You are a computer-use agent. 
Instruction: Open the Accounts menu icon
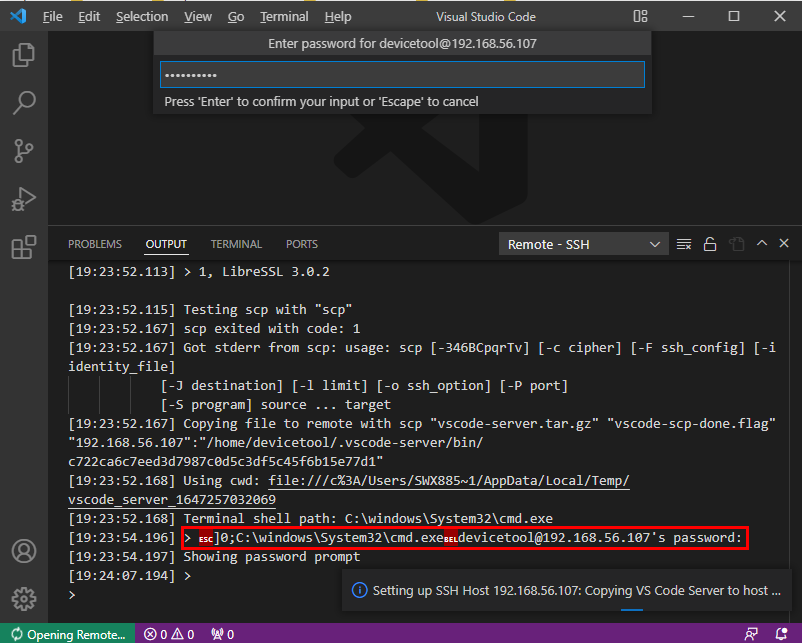tap(24, 551)
